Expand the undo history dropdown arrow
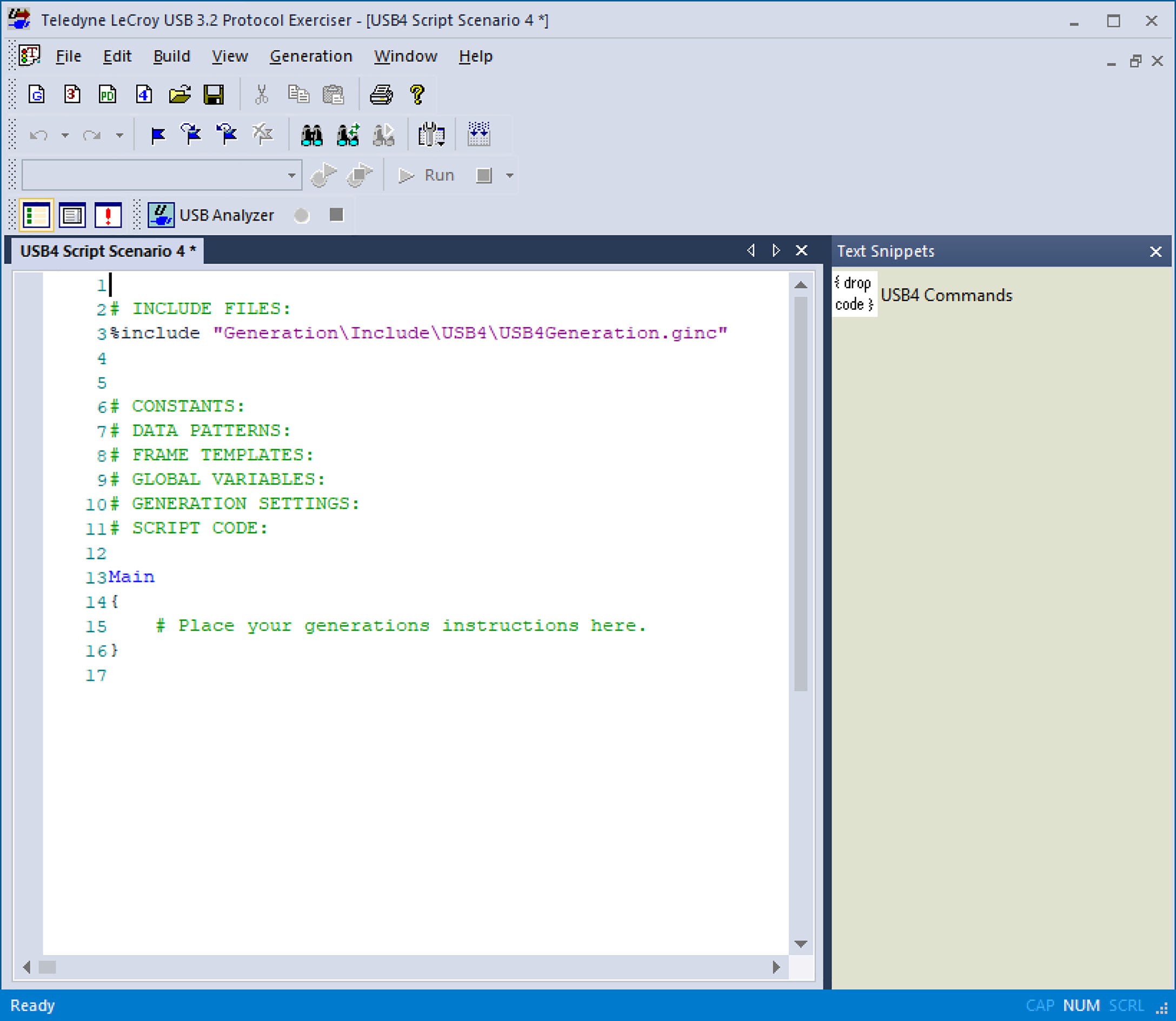The height and width of the screenshot is (1021, 1176). [x=65, y=136]
